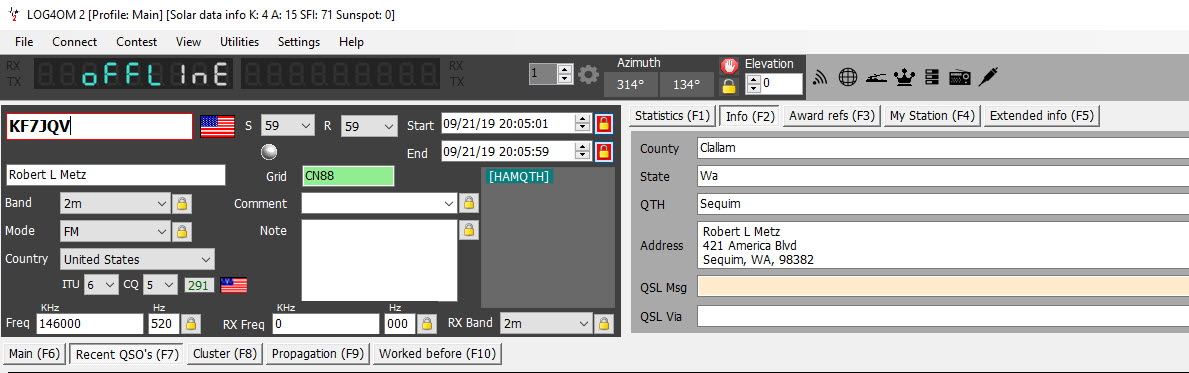
Task: Open the ITU zone dropdown
Action: [101, 285]
